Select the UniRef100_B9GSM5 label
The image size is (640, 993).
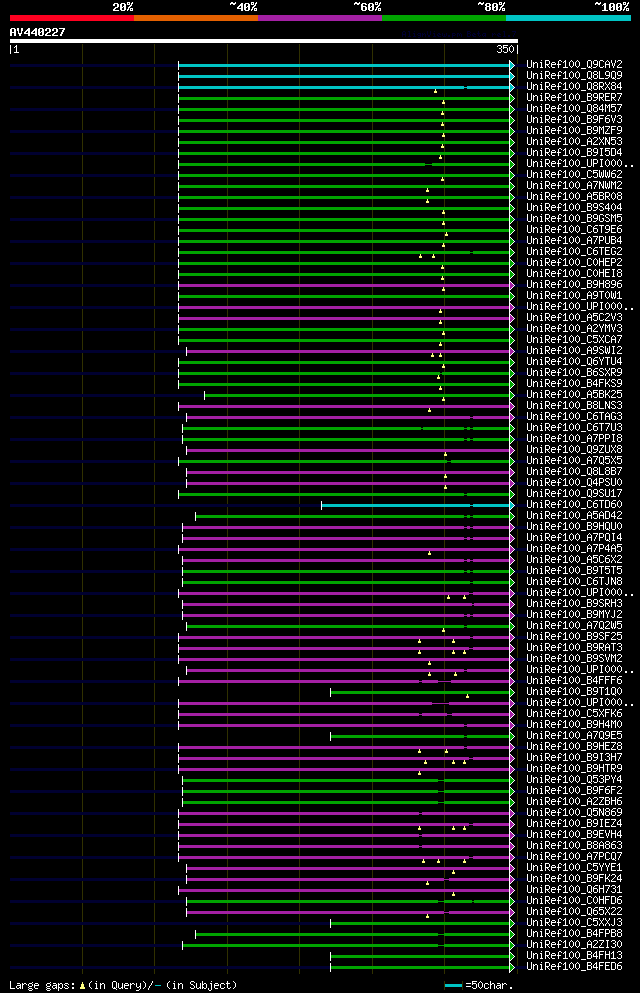pyautogui.click(x=574, y=218)
